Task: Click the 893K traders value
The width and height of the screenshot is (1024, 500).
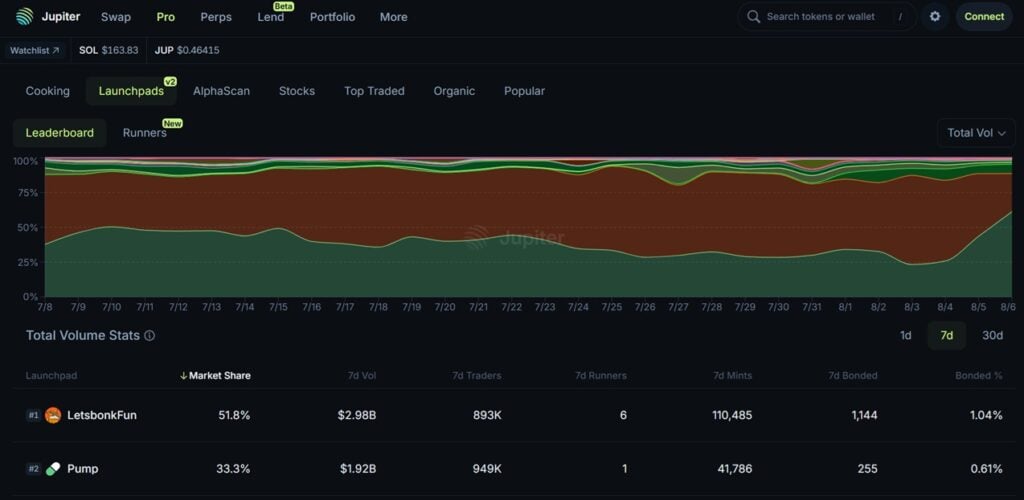Action: [x=487, y=415]
